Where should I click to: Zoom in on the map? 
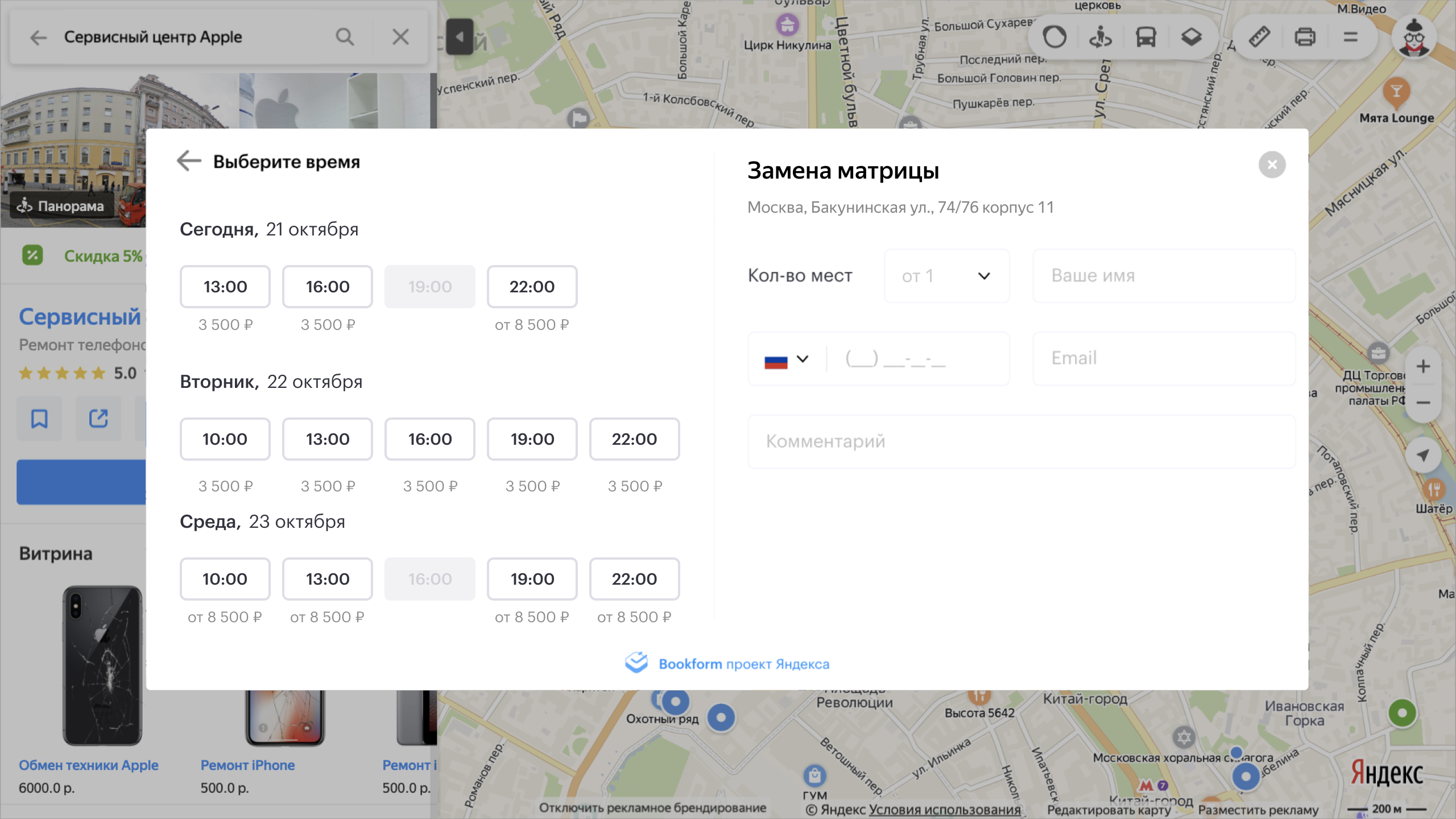[x=1423, y=366]
